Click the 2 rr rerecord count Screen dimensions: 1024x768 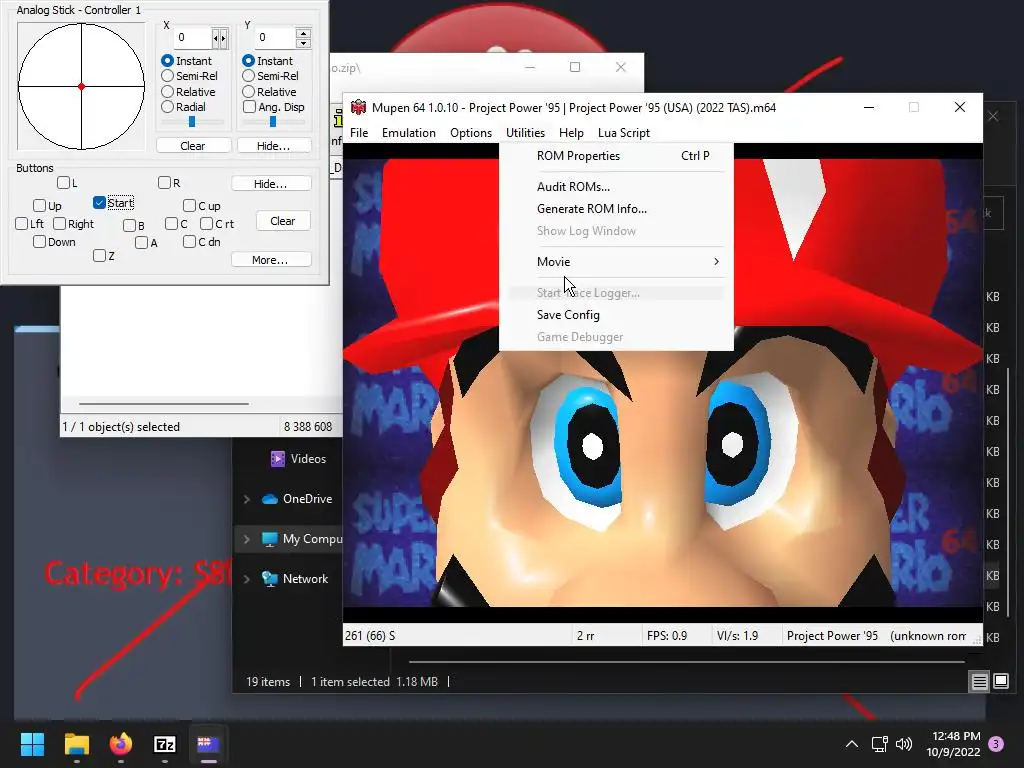586,635
